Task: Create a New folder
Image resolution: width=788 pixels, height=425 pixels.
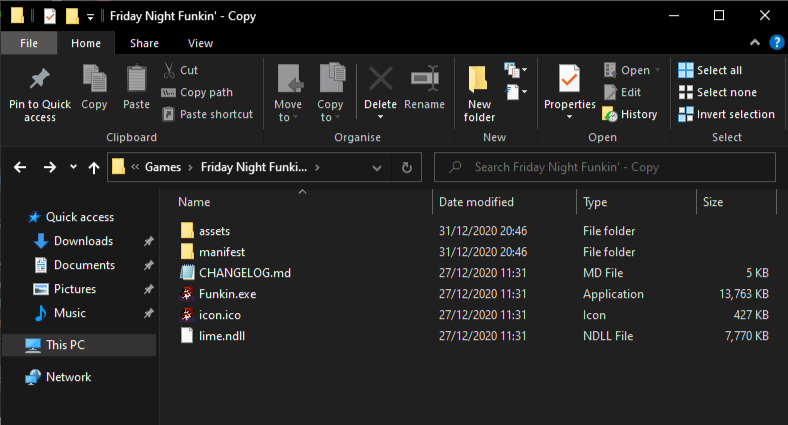Action: pyautogui.click(x=479, y=94)
